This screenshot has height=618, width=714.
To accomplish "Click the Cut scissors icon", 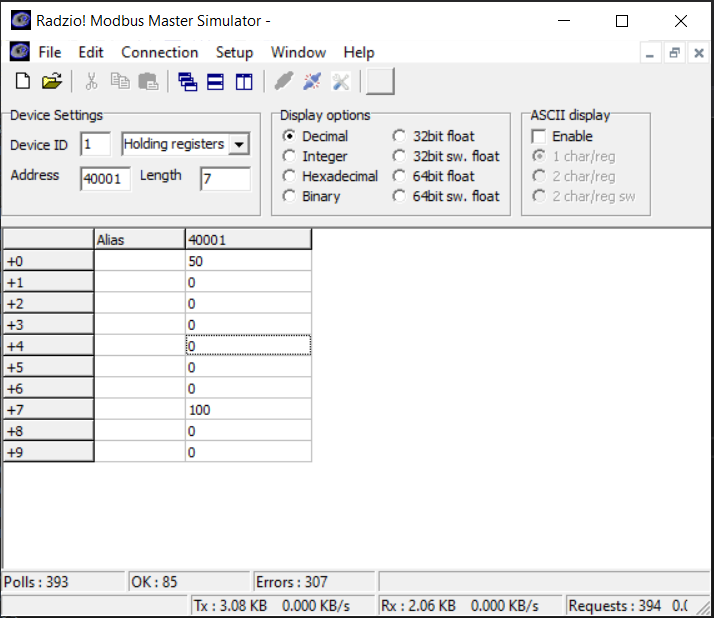I will coord(92,82).
